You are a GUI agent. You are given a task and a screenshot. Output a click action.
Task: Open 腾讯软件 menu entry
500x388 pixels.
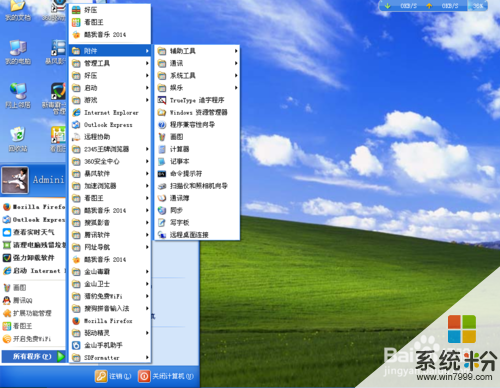pyautogui.click(x=110, y=235)
